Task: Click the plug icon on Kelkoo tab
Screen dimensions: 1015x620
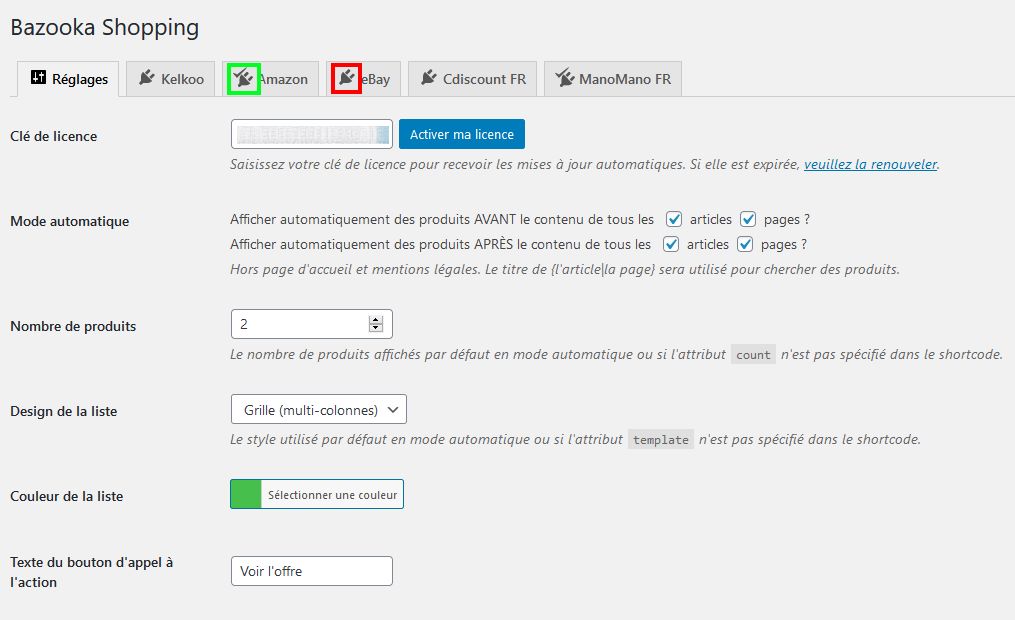Action: [x=147, y=78]
